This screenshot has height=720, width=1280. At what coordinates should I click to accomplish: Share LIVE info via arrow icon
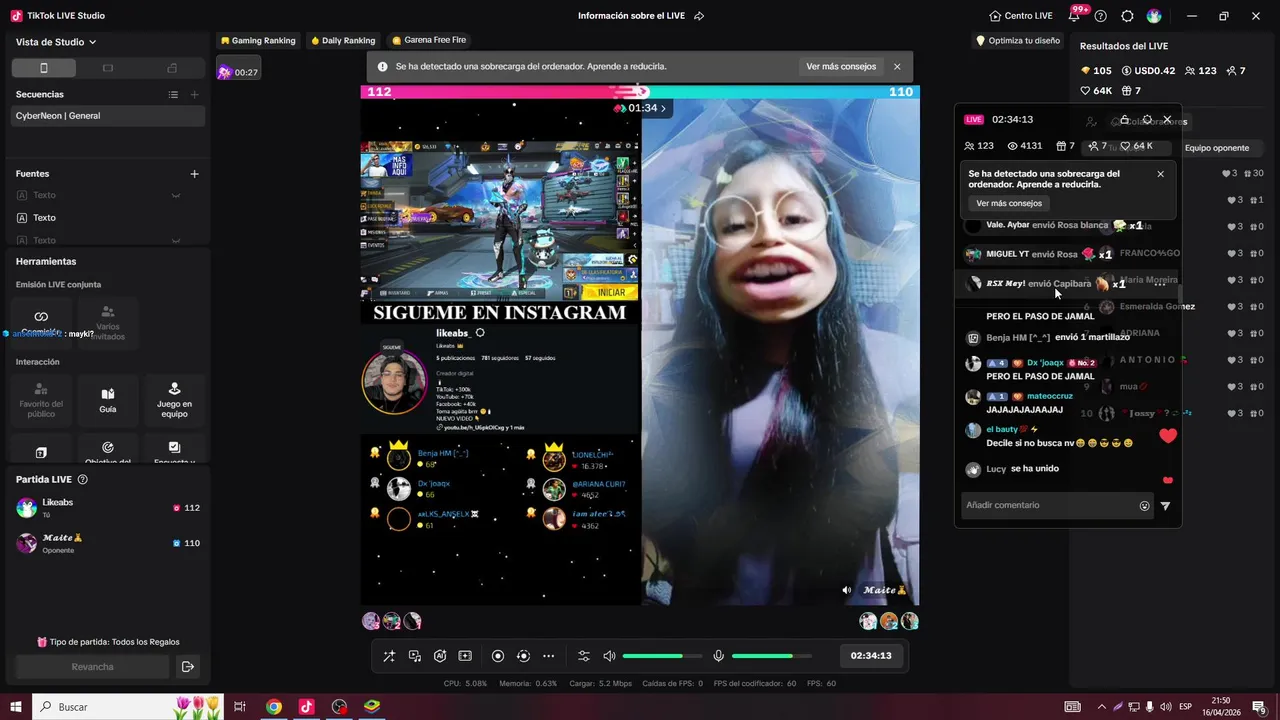[x=699, y=16]
